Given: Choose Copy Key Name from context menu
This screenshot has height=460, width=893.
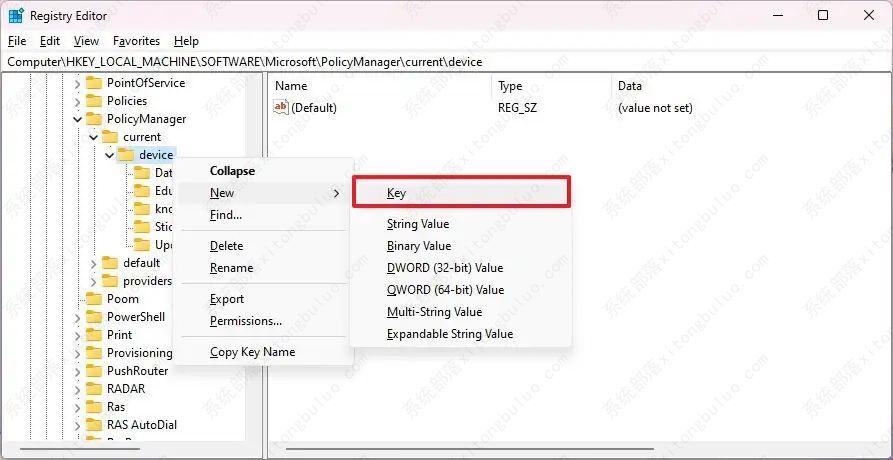Looking at the screenshot, I should [x=252, y=352].
